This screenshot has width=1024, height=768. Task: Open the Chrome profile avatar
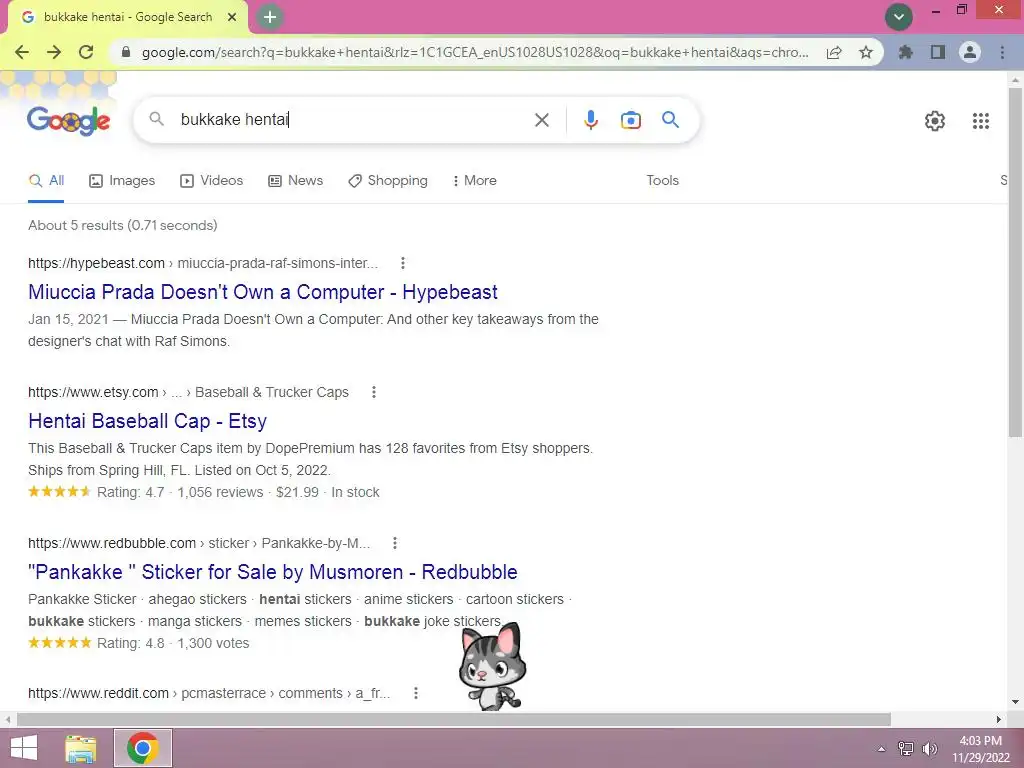click(x=970, y=52)
